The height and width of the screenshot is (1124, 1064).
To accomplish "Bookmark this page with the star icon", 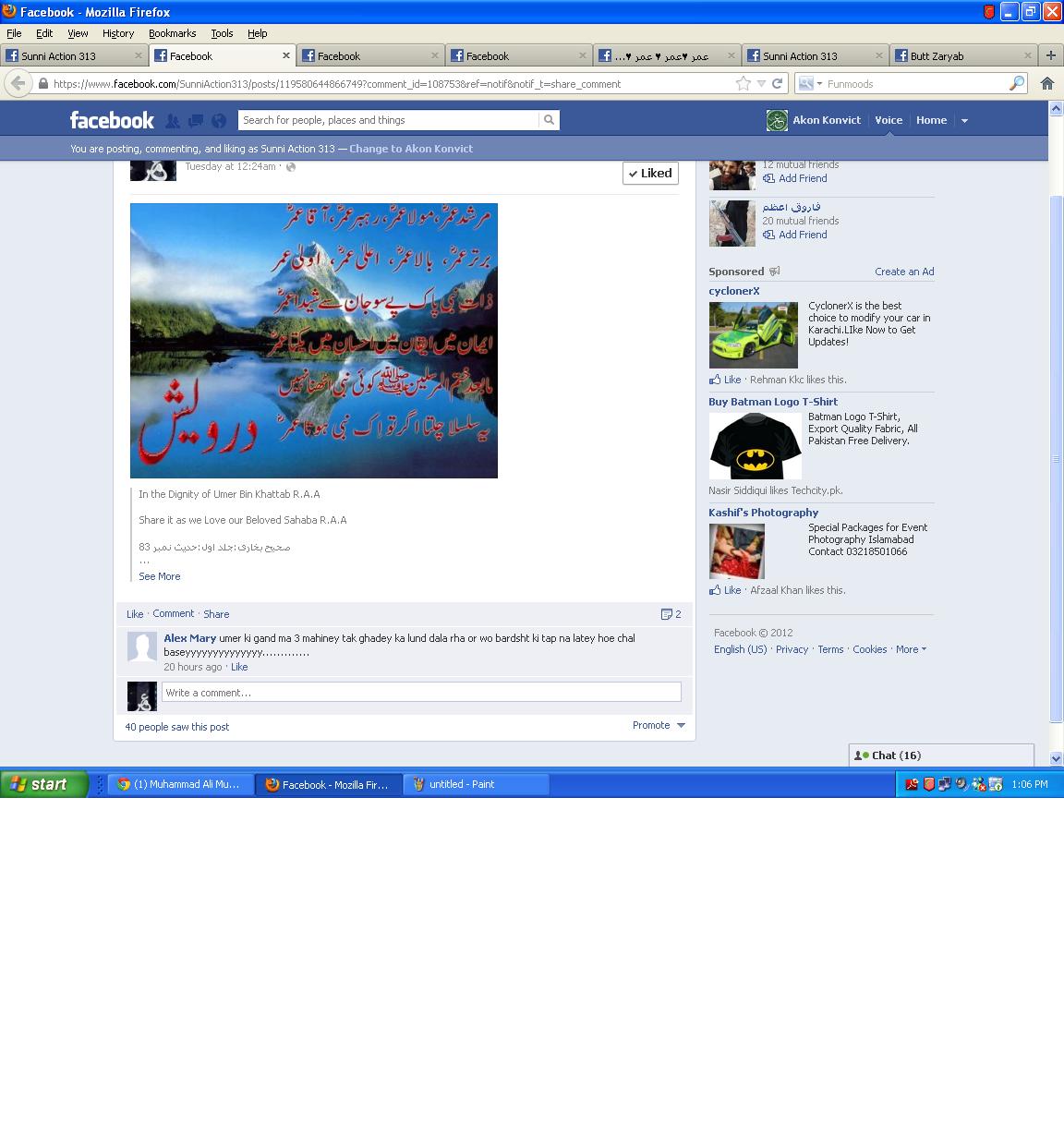I will pos(743,83).
